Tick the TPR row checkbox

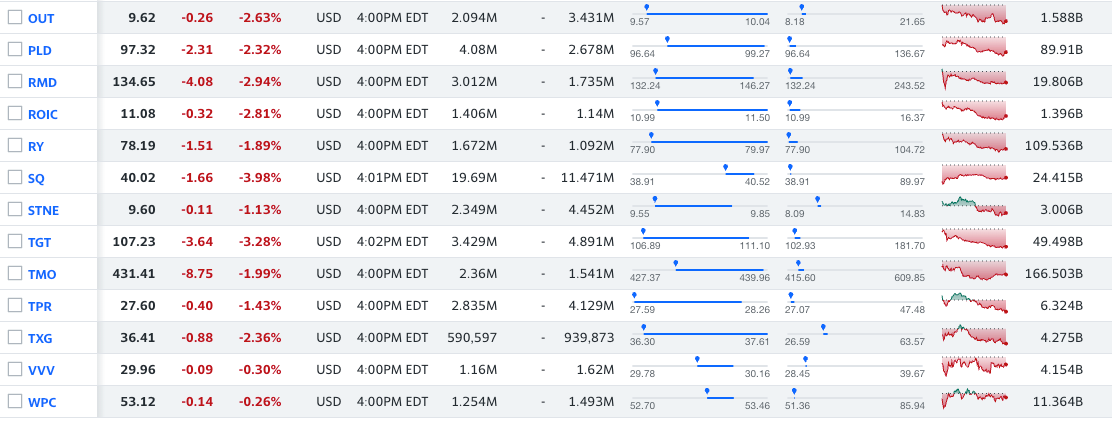tap(15, 305)
